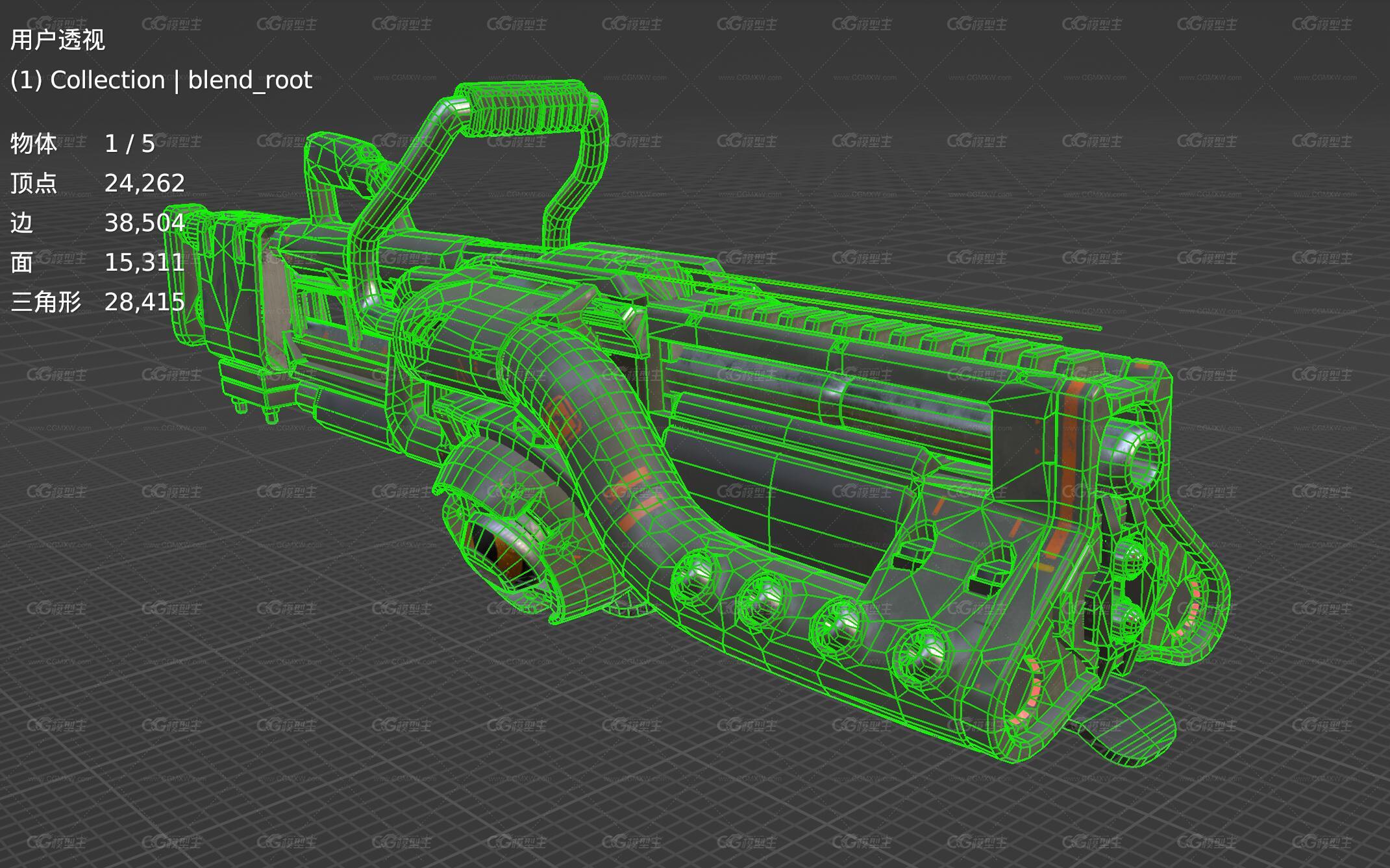Click the '边' statistics label
This screenshot has width=1390, height=868.
coord(21,223)
